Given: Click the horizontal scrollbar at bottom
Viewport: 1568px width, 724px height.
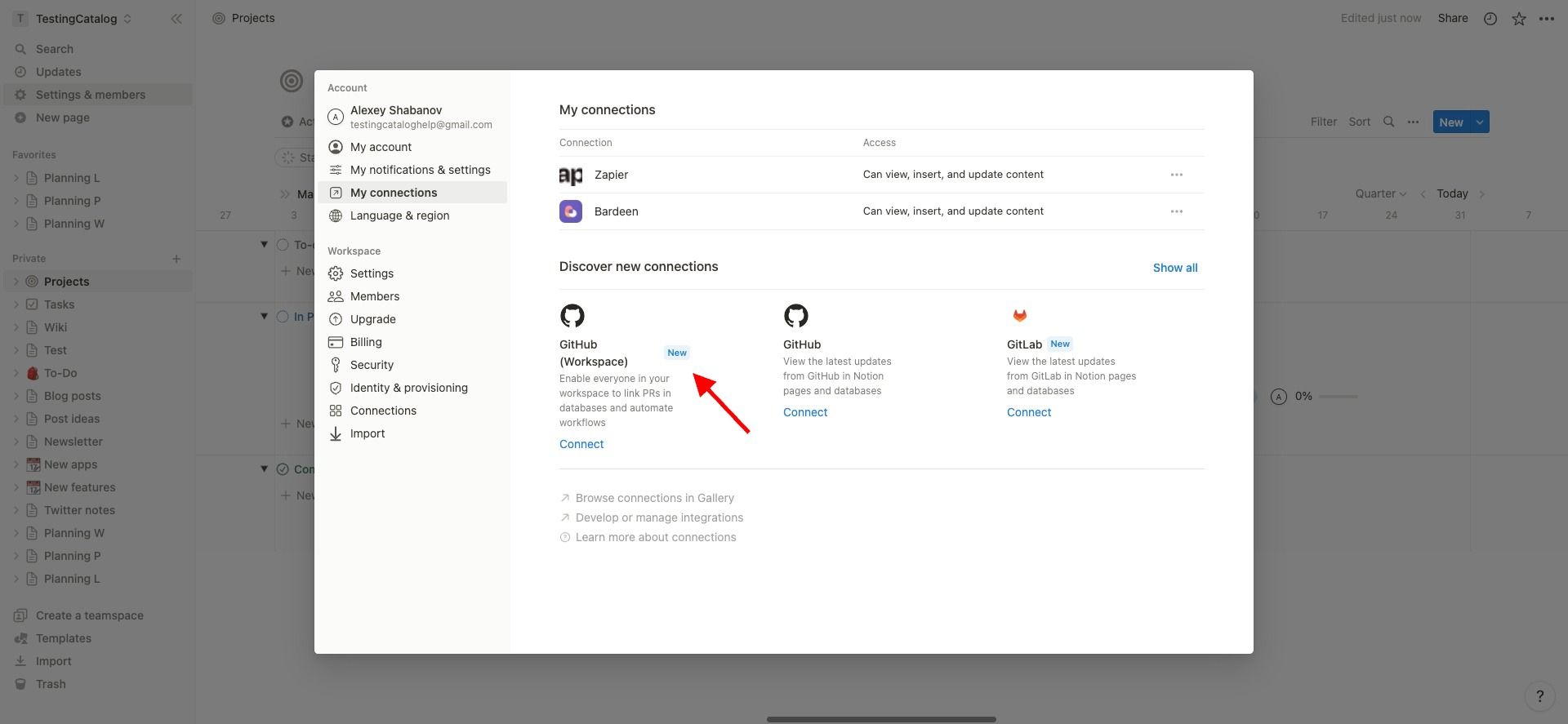Looking at the screenshot, I should click(881, 719).
